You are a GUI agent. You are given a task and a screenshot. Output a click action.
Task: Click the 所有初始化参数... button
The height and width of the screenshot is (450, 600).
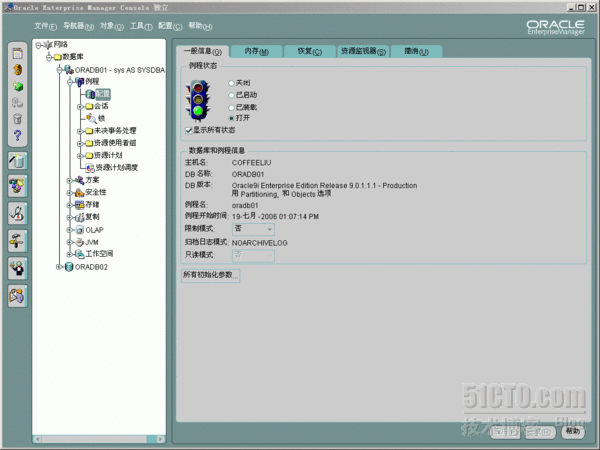tap(210, 275)
